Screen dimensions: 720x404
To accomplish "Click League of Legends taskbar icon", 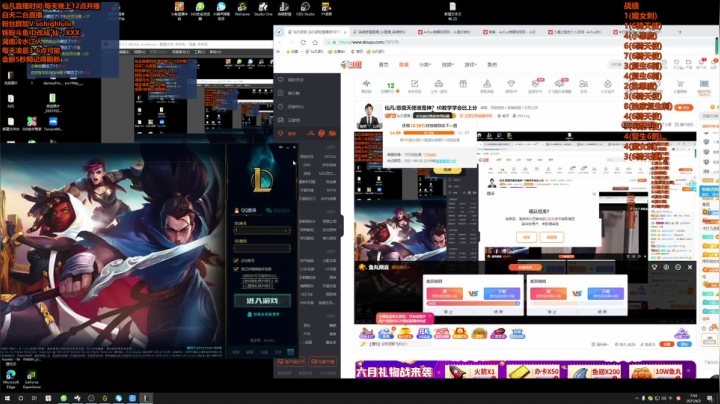I will pos(146,398).
